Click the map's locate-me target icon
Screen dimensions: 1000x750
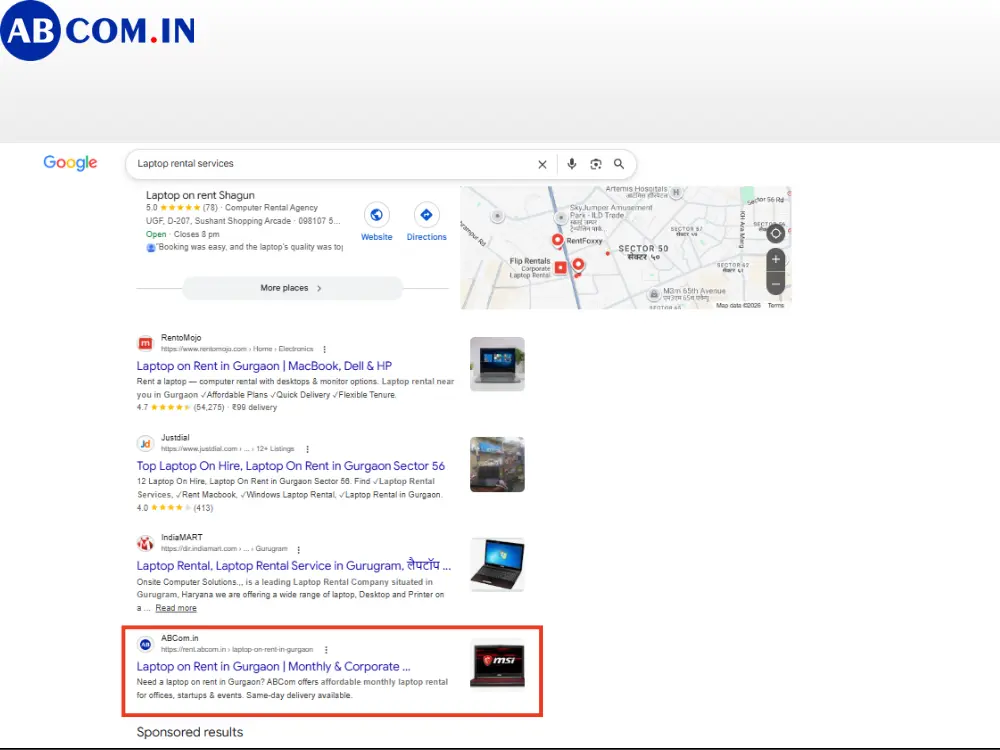[776, 233]
